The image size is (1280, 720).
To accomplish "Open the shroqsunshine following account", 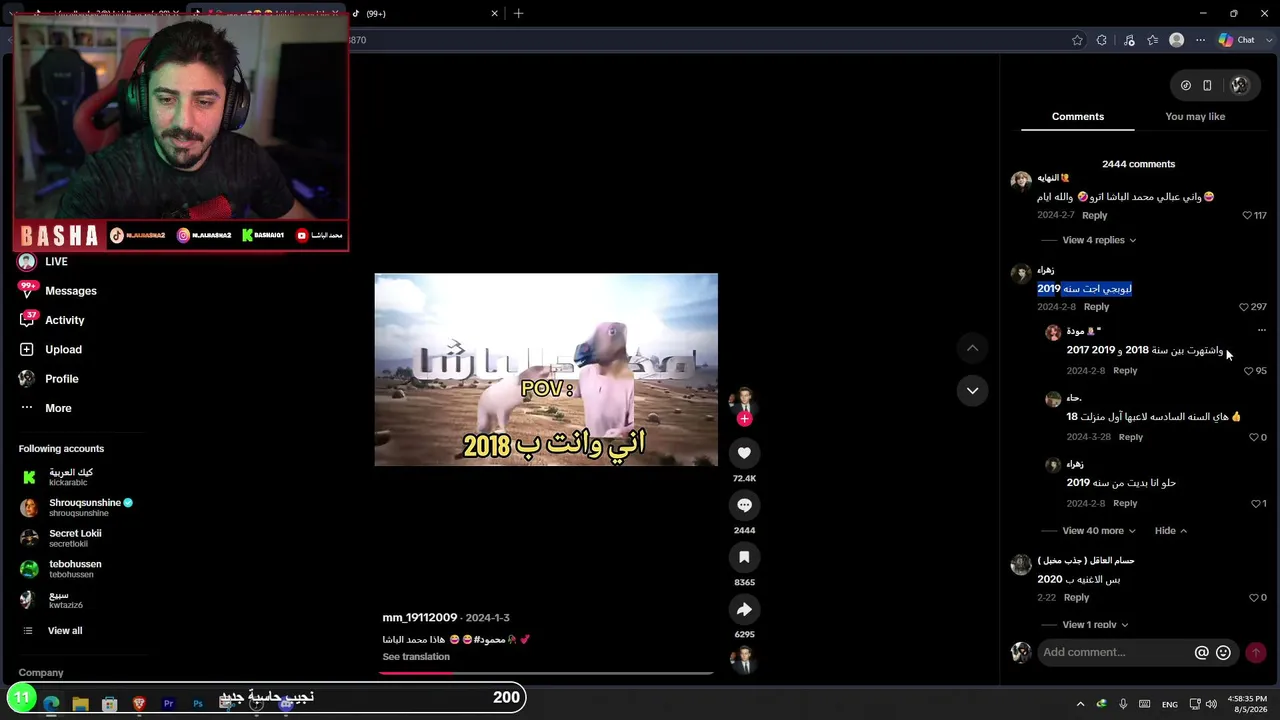I will pos(75,508).
